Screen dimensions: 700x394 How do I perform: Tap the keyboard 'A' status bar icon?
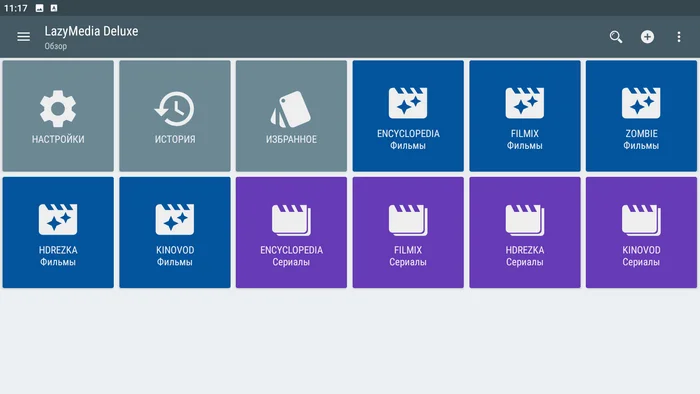[54, 8]
